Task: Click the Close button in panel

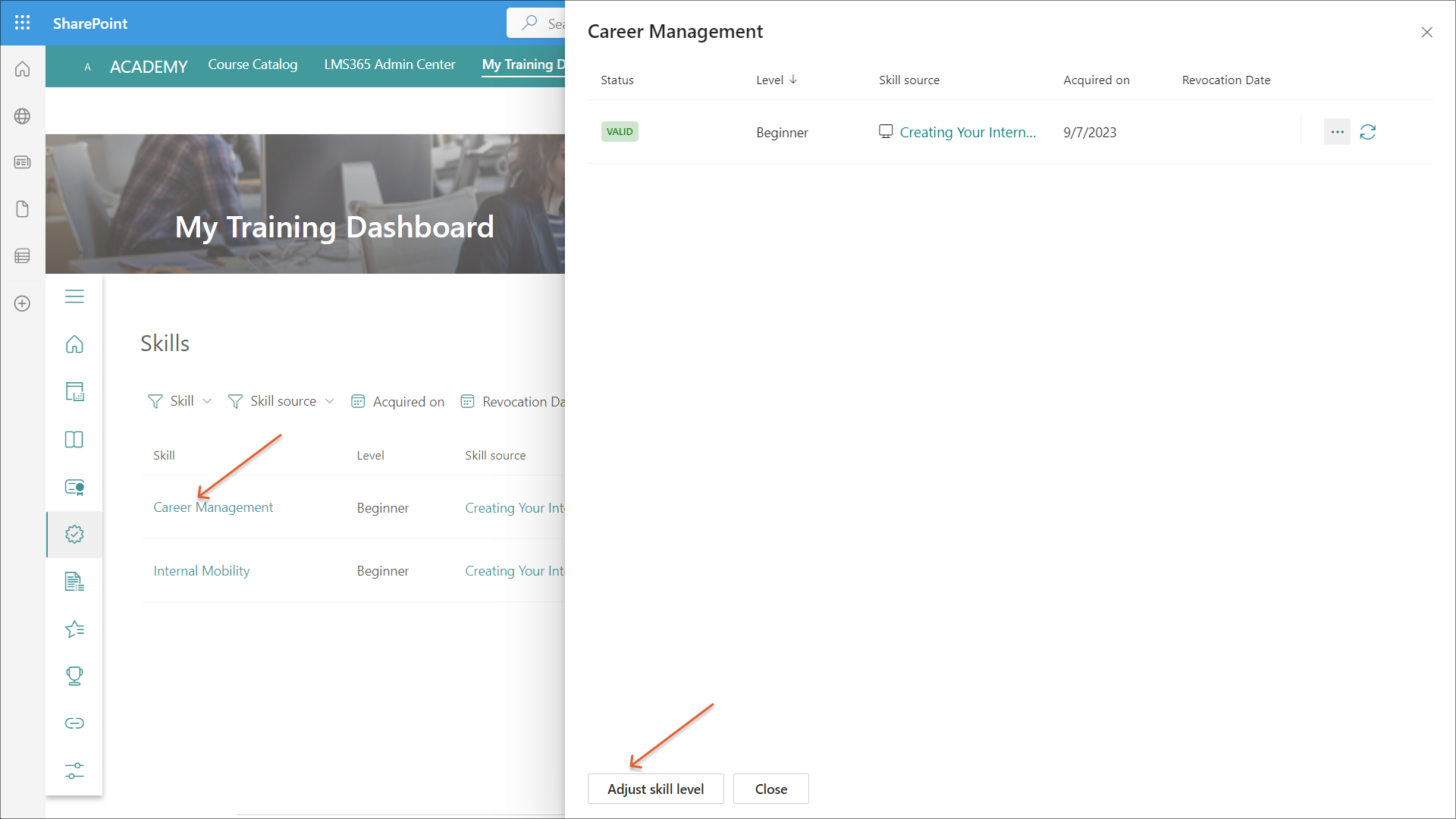Action: [770, 789]
